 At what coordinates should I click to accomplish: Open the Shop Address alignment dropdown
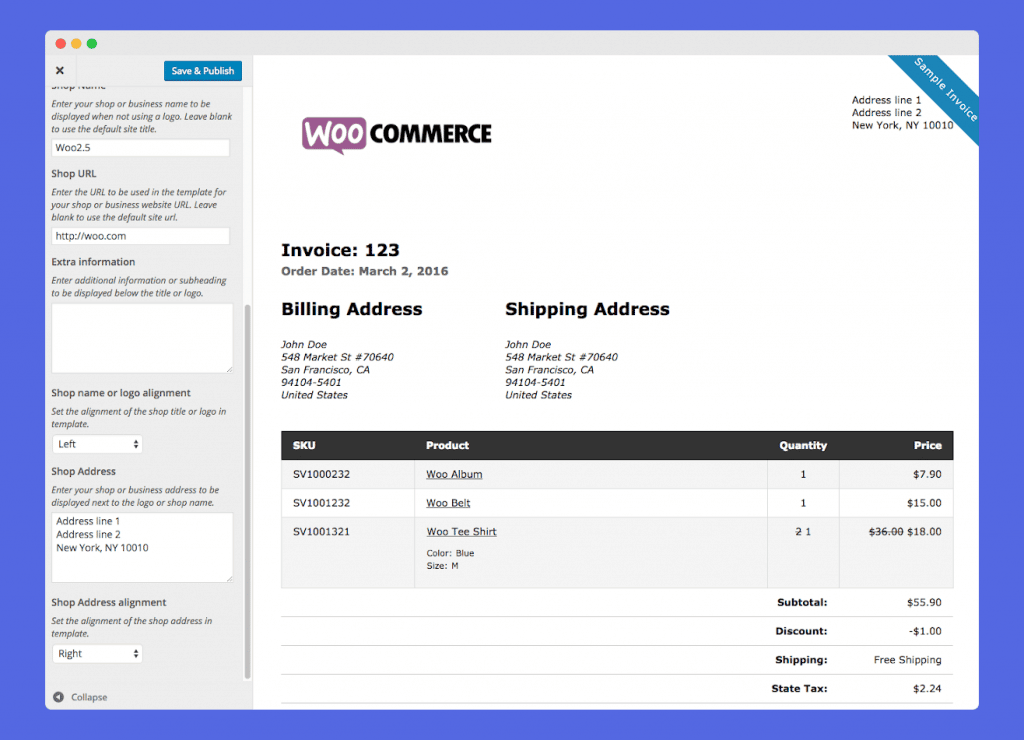click(97, 654)
